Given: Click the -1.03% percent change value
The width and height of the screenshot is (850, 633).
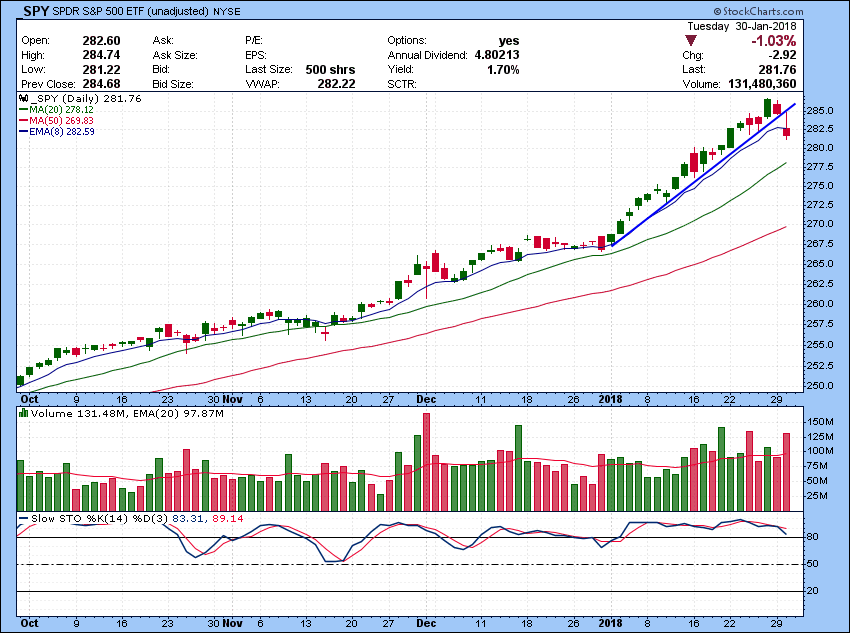Looking at the screenshot, I should [774, 41].
